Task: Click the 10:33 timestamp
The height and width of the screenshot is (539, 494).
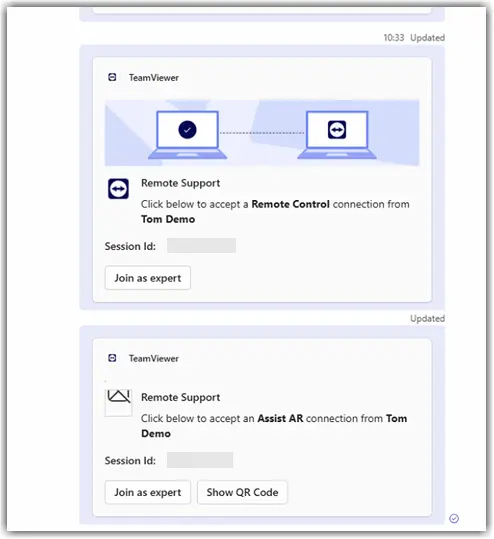Action: pos(394,37)
